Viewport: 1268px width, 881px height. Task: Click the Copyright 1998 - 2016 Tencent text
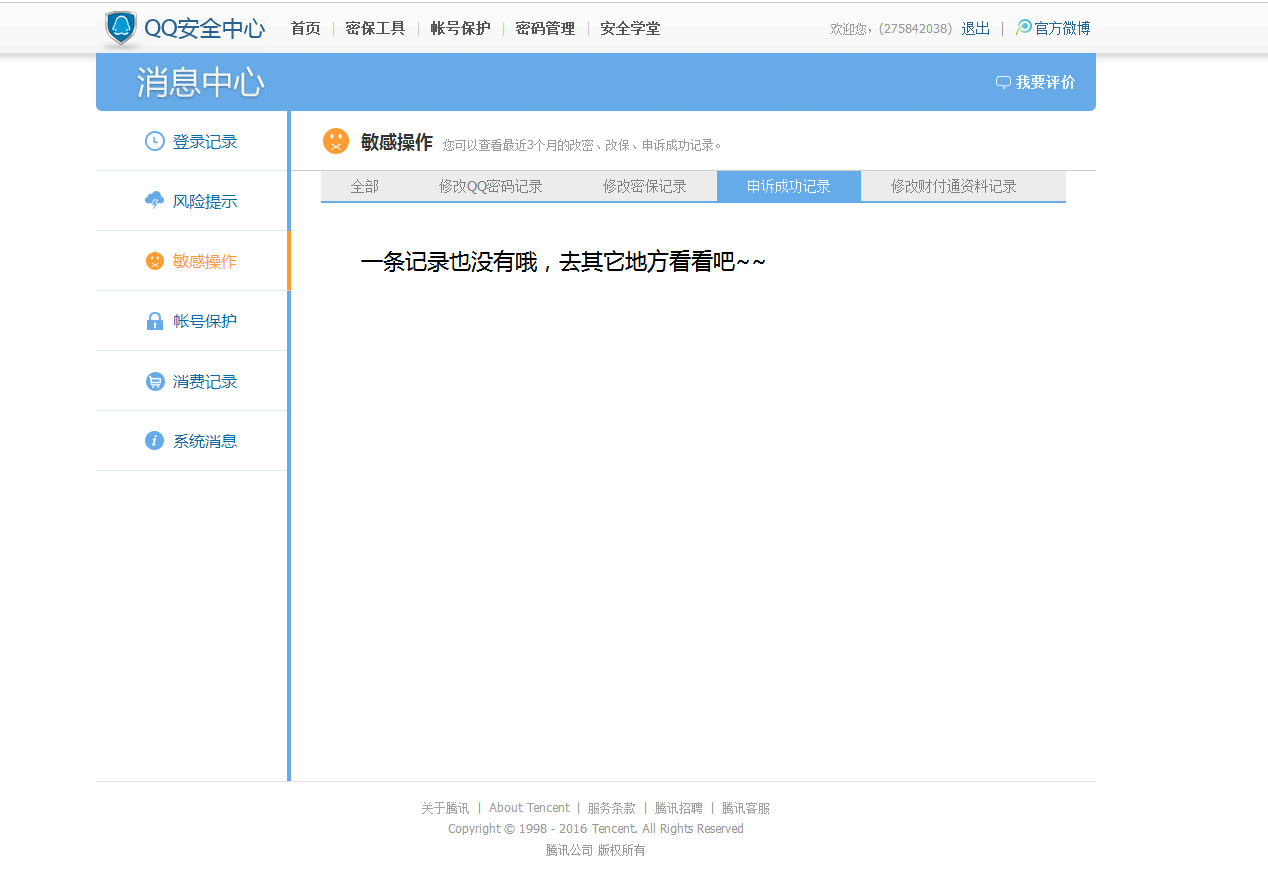596,828
